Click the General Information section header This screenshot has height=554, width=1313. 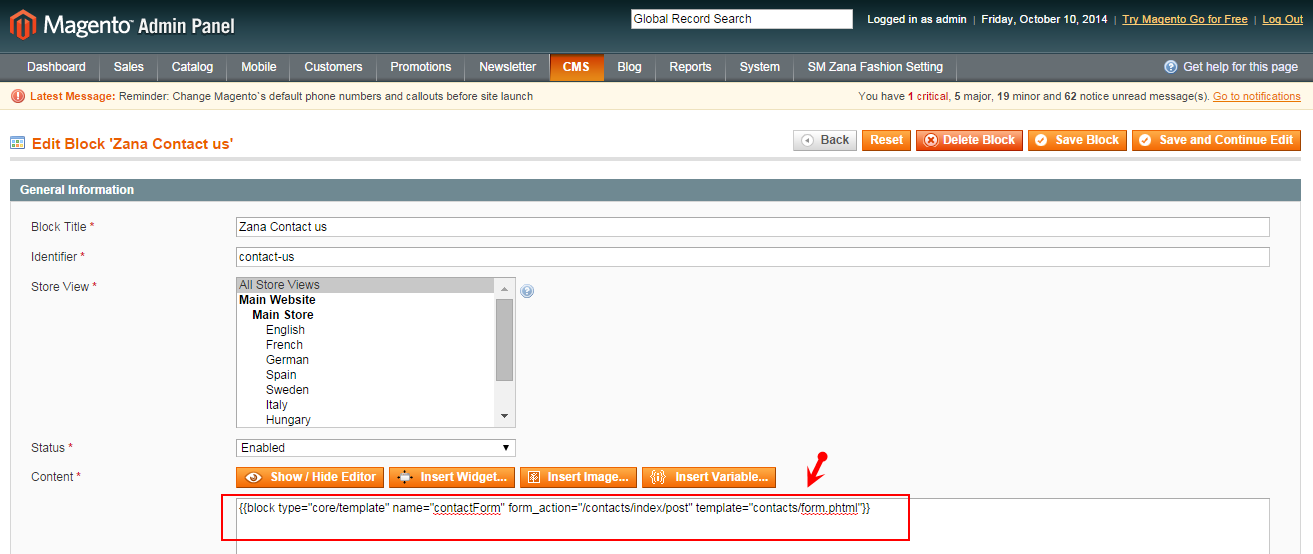(656, 190)
